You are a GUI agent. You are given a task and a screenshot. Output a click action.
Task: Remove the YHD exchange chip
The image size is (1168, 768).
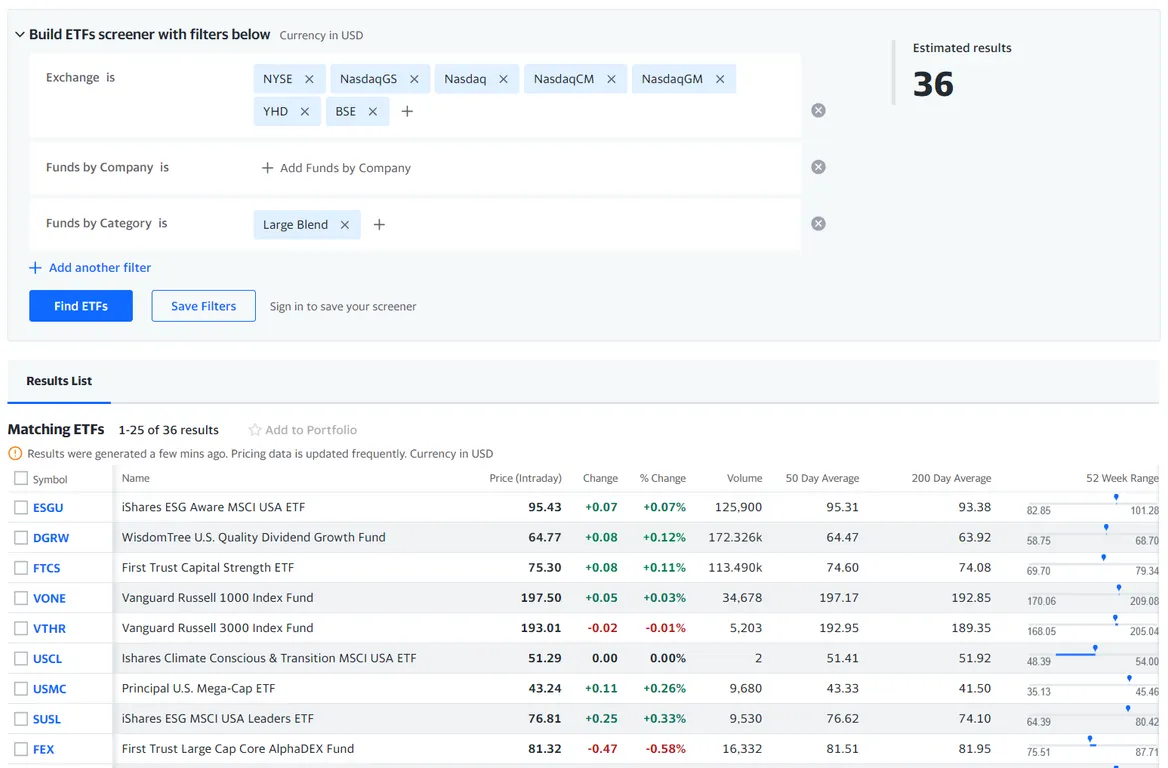[305, 112]
